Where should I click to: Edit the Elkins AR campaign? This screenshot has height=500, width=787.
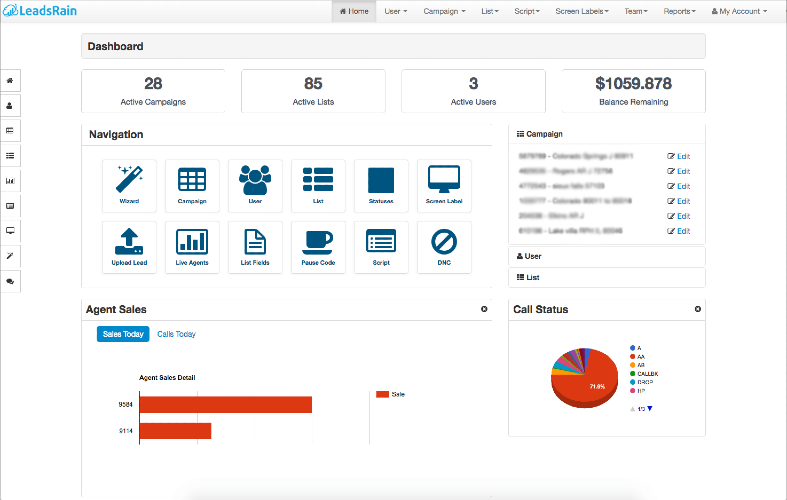click(679, 216)
